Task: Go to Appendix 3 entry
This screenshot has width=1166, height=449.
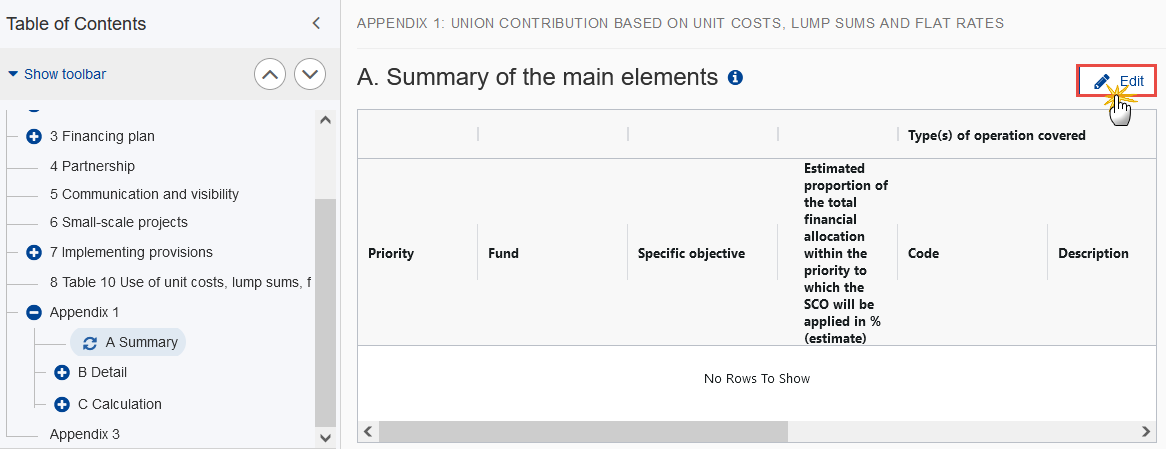Action: pyautogui.click(x=85, y=434)
